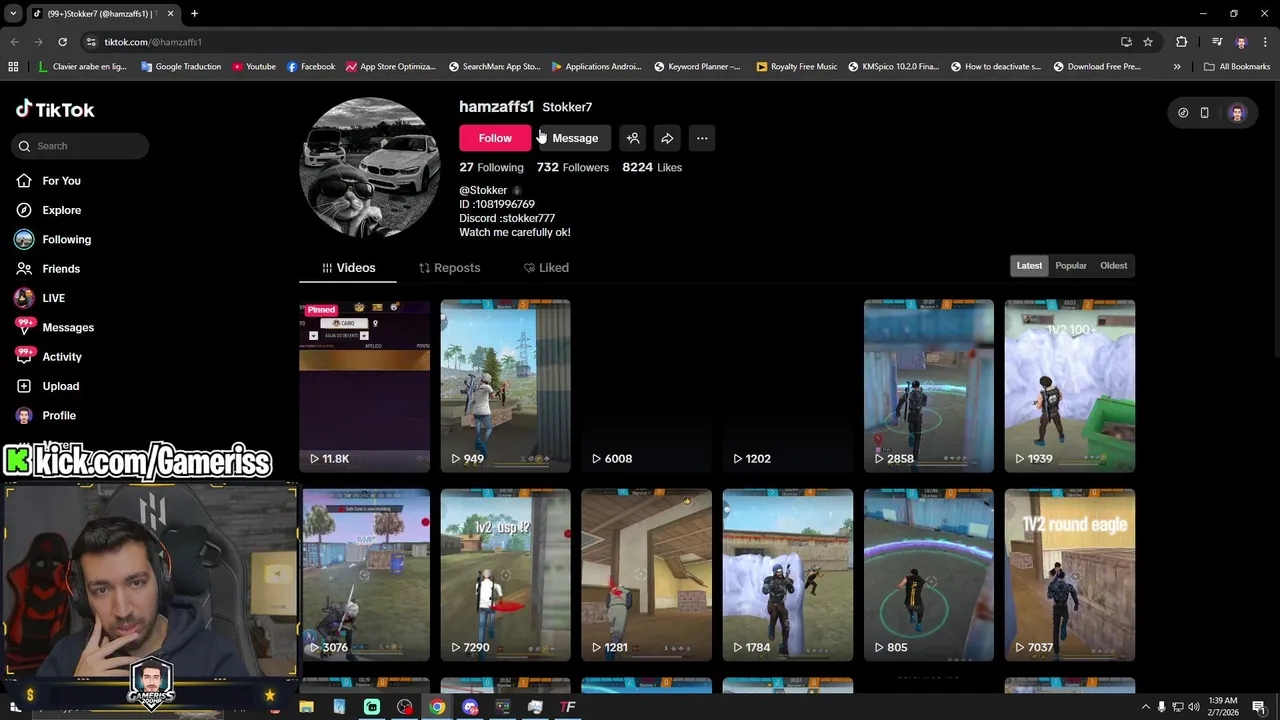Open the Facebook bookmark
This screenshot has height=720, width=1280.
point(311,67)
